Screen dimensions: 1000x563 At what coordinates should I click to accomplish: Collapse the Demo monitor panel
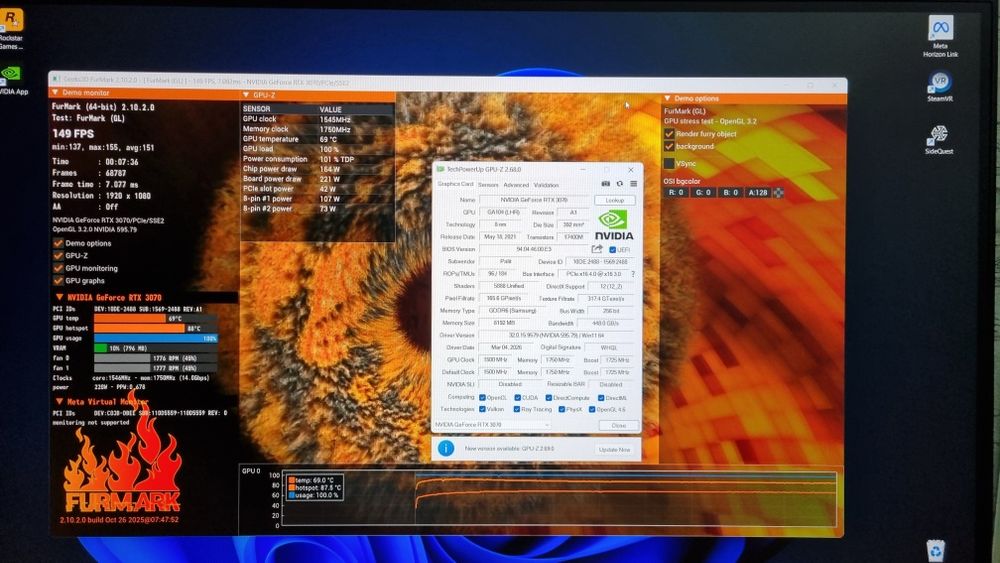tap(55, 93)
